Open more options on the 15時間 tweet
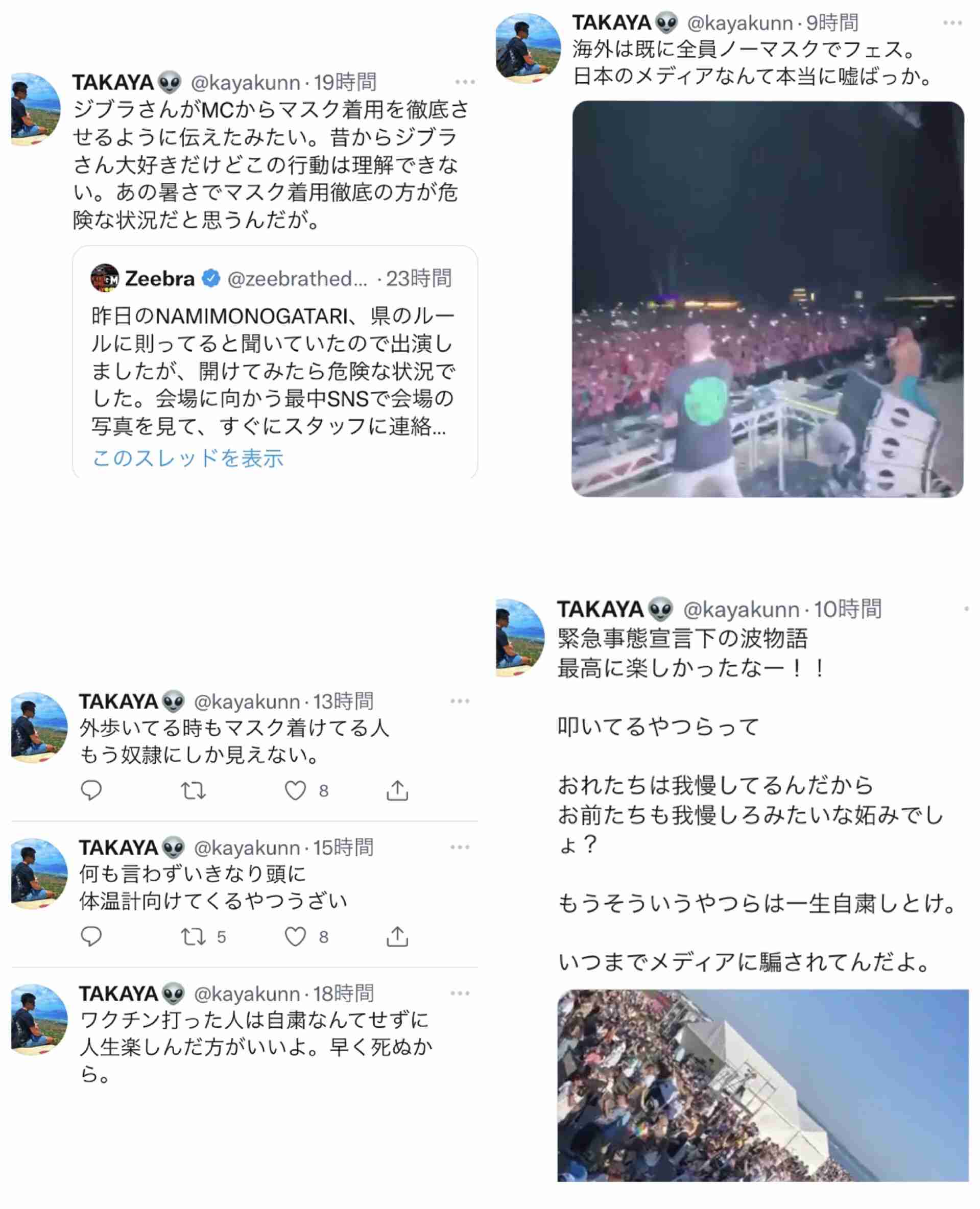The width and height of the screenshot is (980, 1209). [x=460, y=847]
